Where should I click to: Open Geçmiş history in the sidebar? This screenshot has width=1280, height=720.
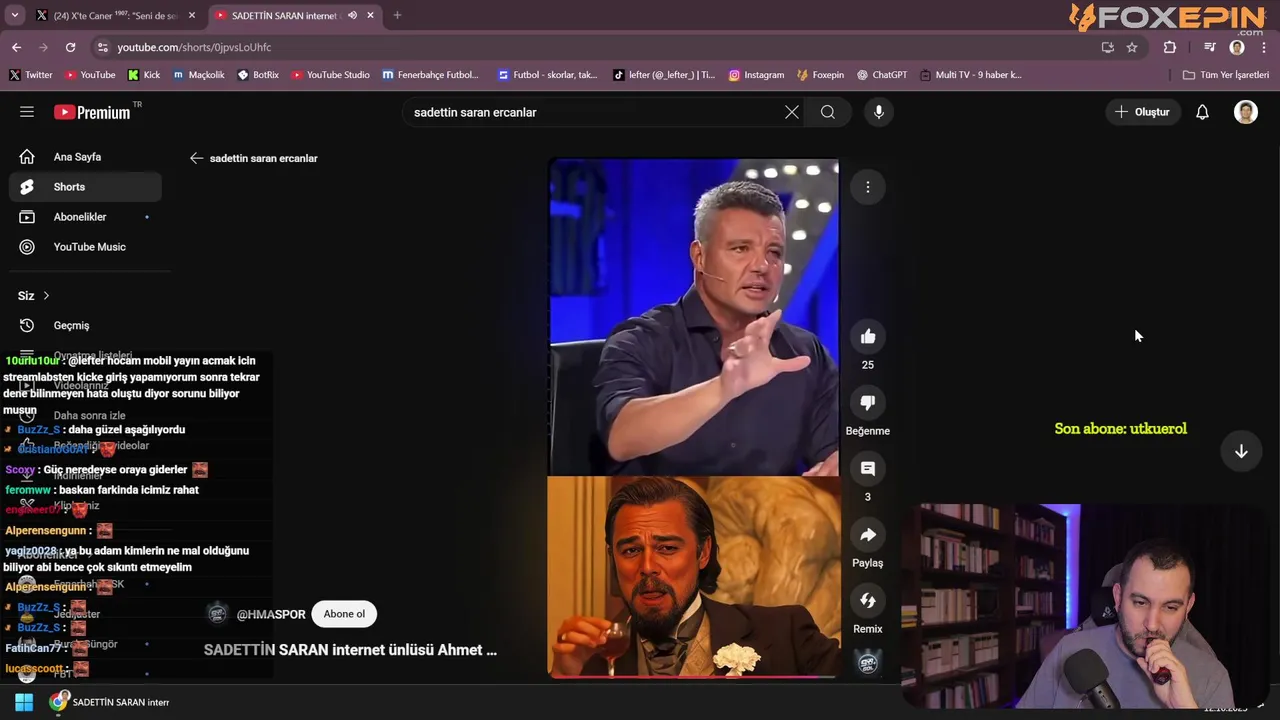(x=85, y=325)
